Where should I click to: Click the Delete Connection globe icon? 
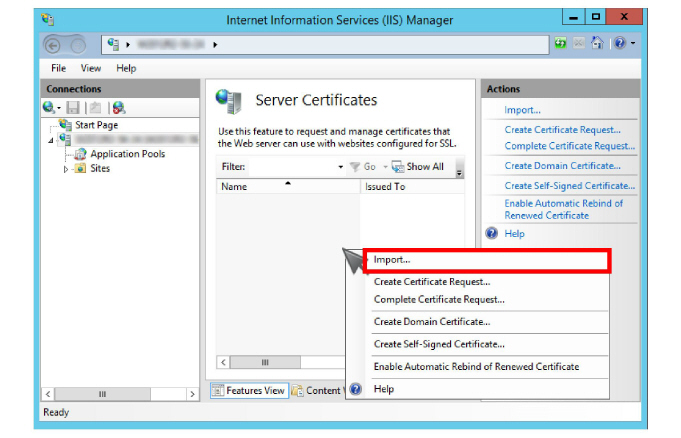119,107
